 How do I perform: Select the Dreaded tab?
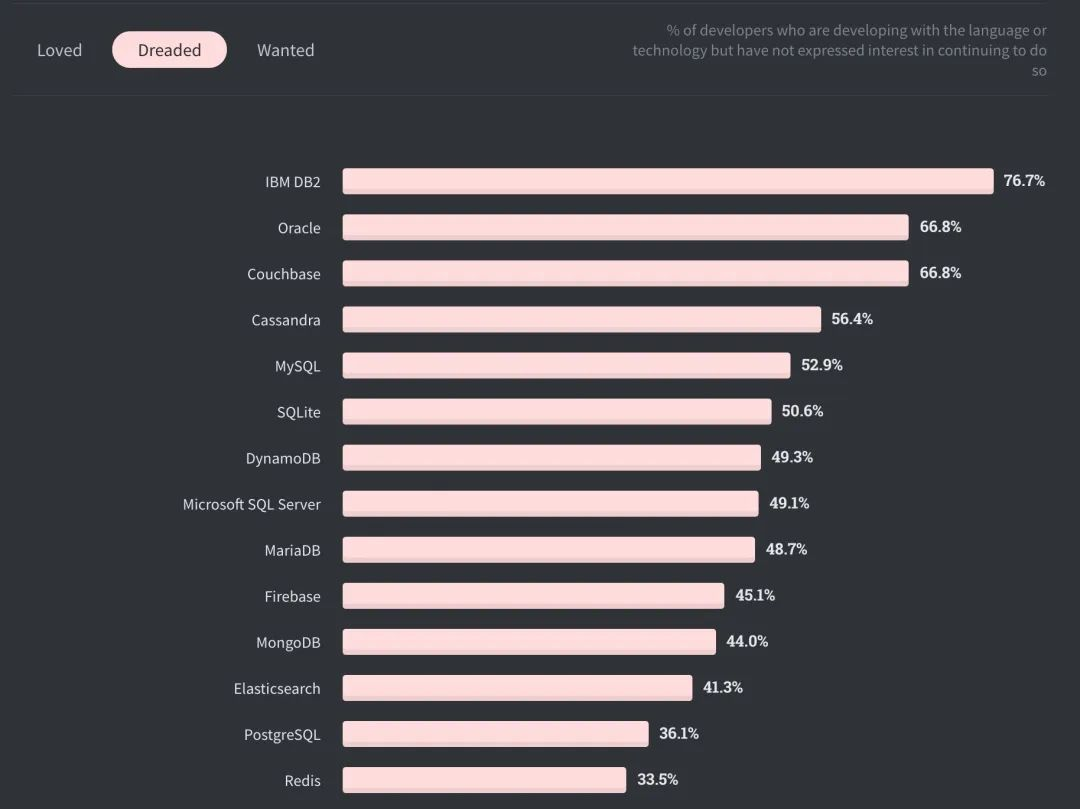169,50
